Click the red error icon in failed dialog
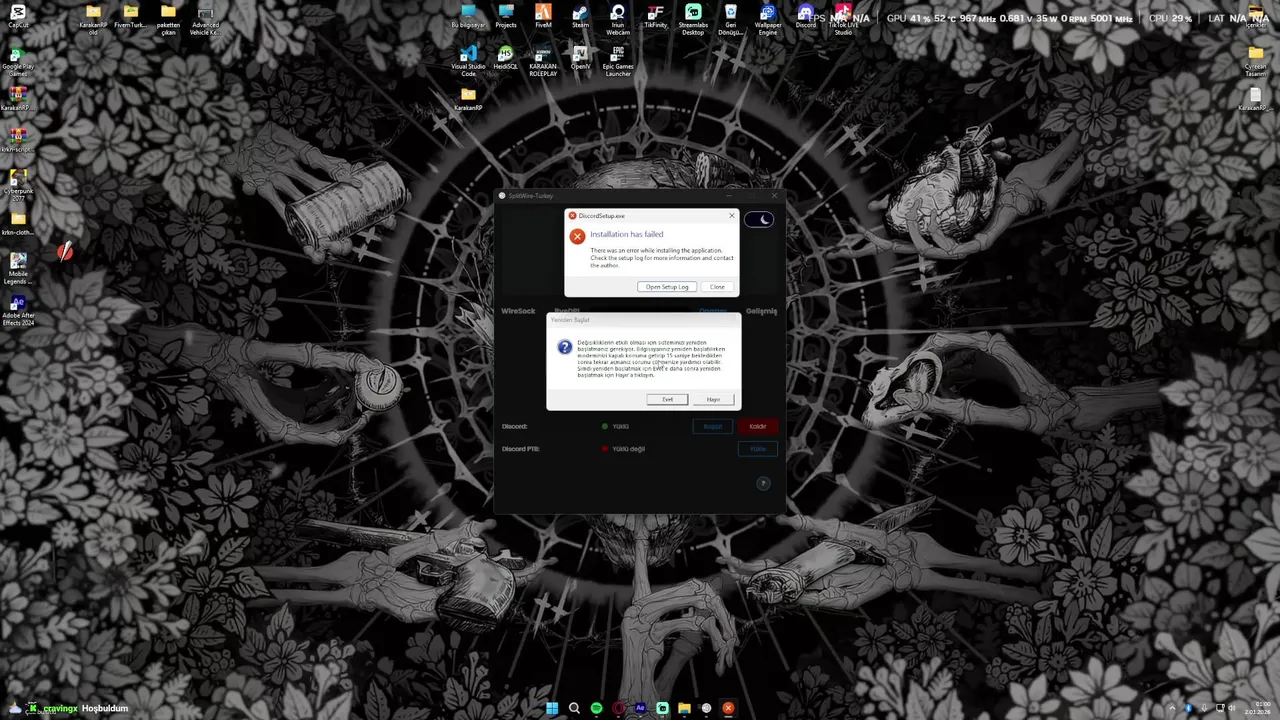The width and height of the screenshot is (1280, 720). [577, 237]
